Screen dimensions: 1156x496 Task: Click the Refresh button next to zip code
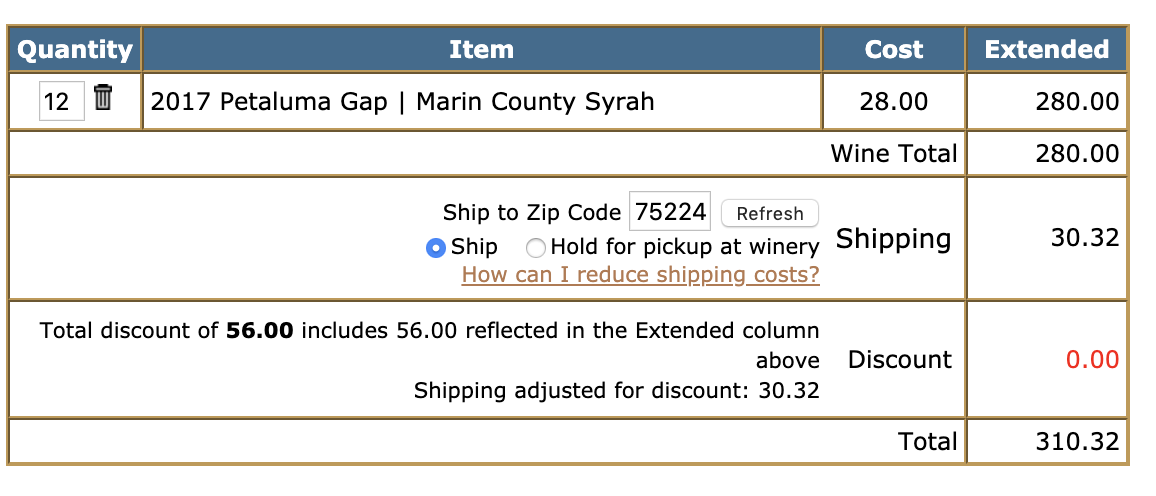770,214
